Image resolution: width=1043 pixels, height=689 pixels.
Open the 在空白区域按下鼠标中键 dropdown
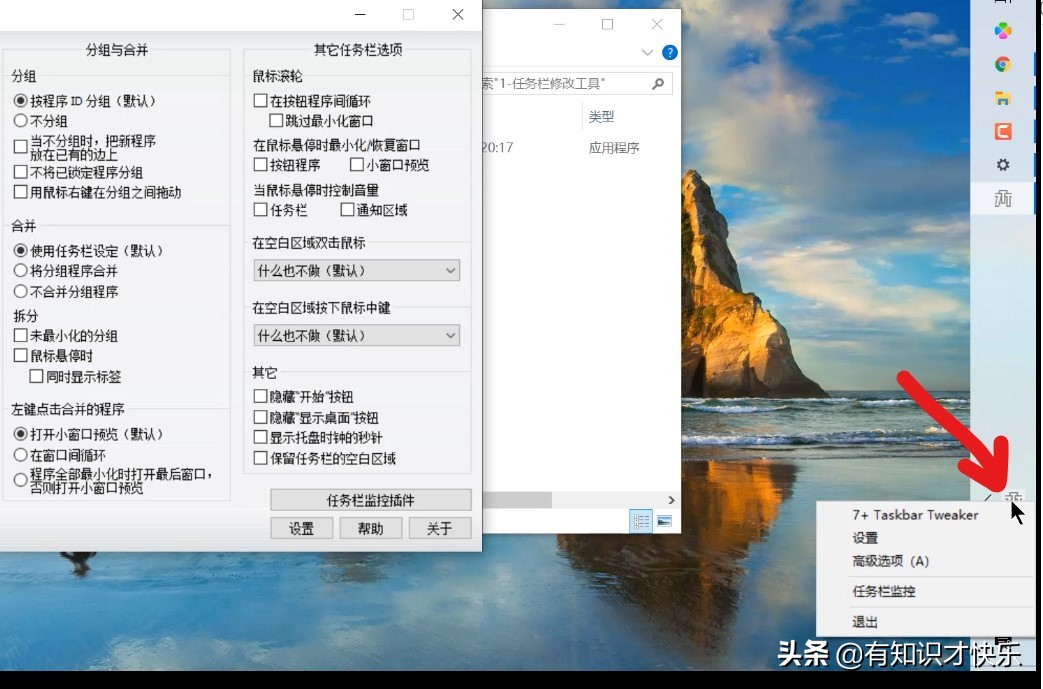tap(357, 335)
